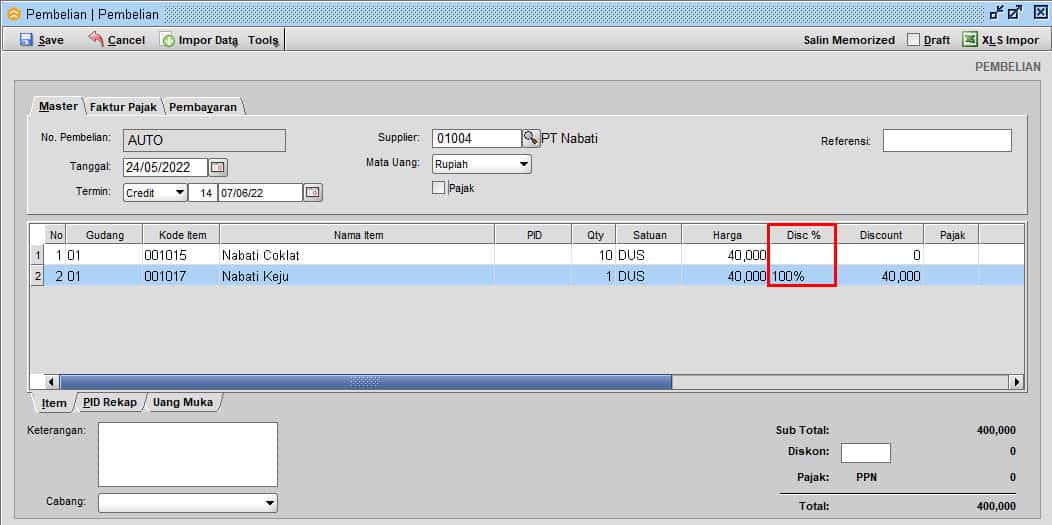Click the Referensi input field

(946, 141)
